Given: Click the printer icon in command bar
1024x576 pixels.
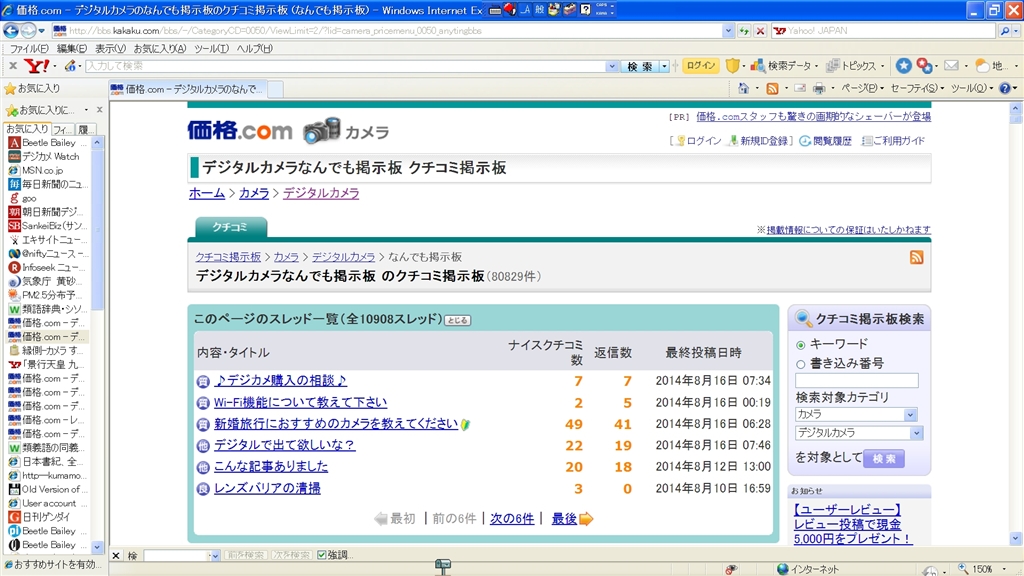Looking at the screenshot, I should [819, 89].
